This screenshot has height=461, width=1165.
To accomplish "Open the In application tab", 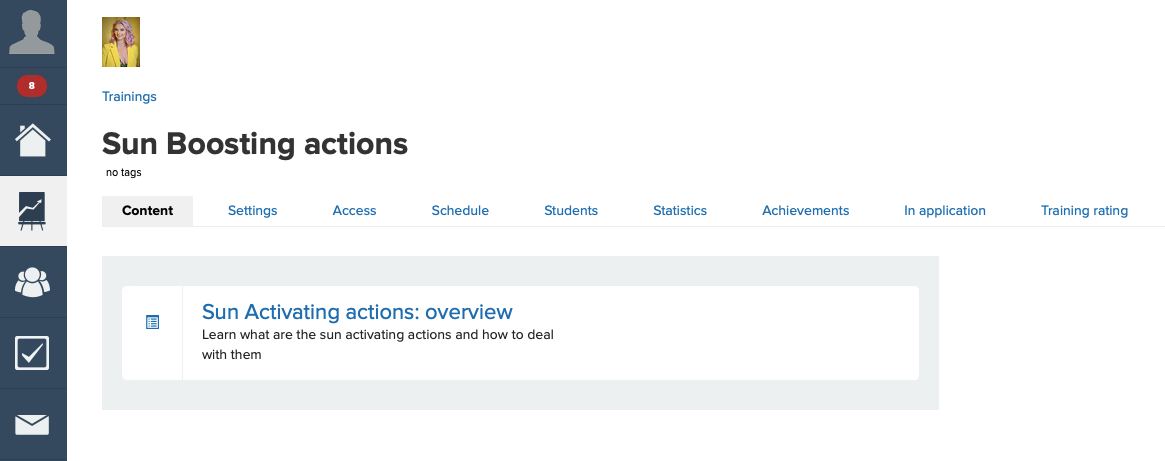I will (x=945, y=211).
